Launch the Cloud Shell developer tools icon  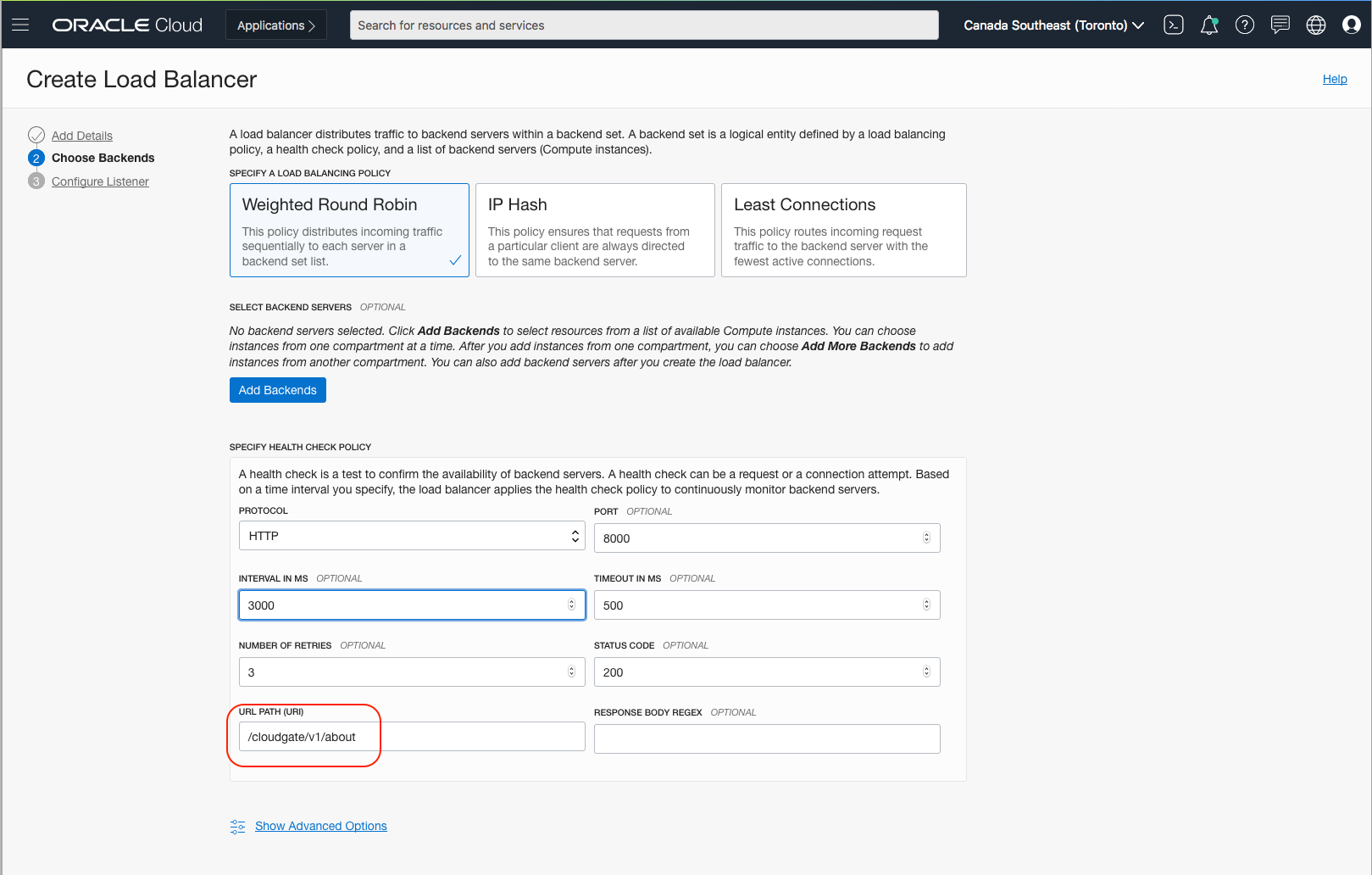[1174, 25]
